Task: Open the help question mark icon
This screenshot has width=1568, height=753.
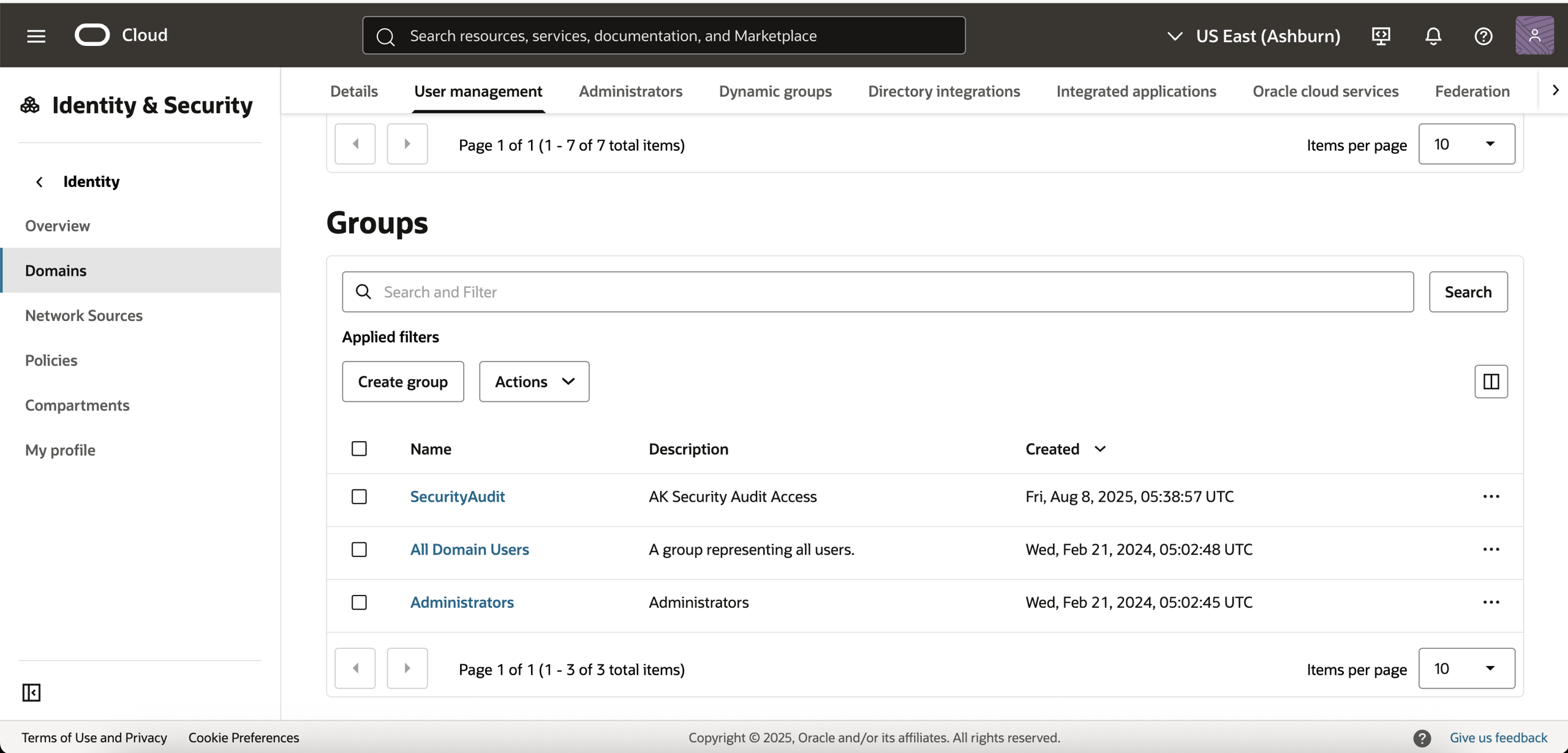Action: [1483, 36]
